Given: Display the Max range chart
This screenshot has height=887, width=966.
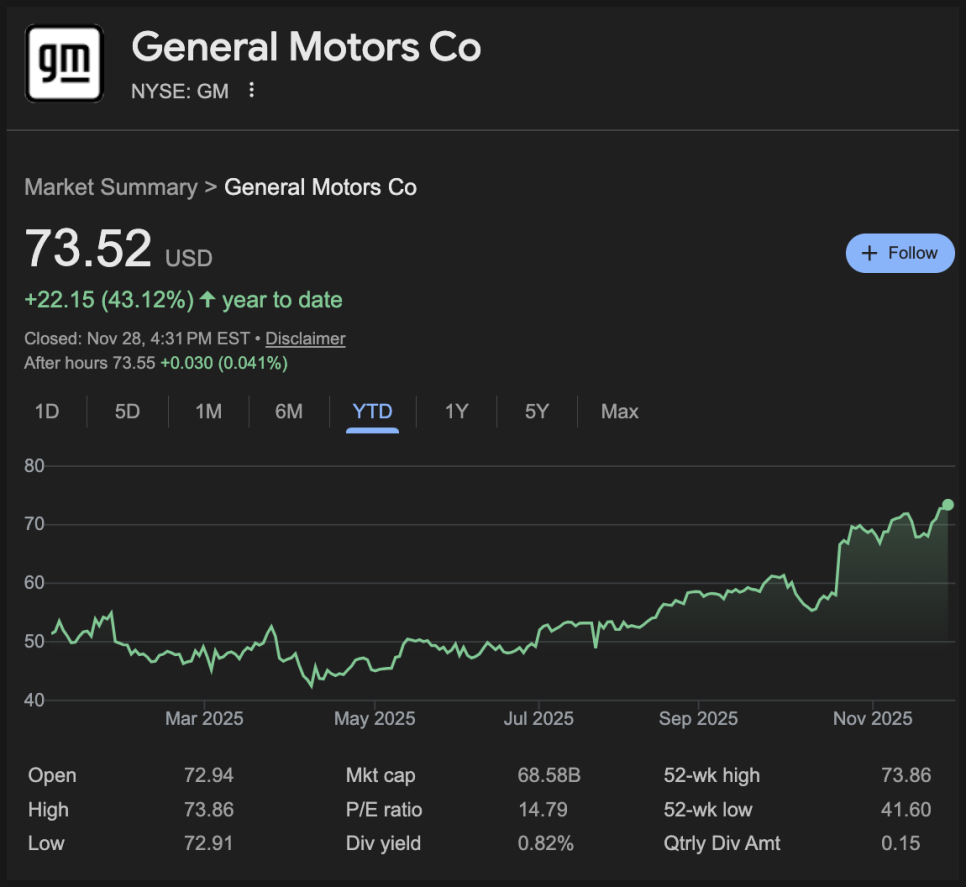Looking at the screenshot, I should tap(619, 412).
